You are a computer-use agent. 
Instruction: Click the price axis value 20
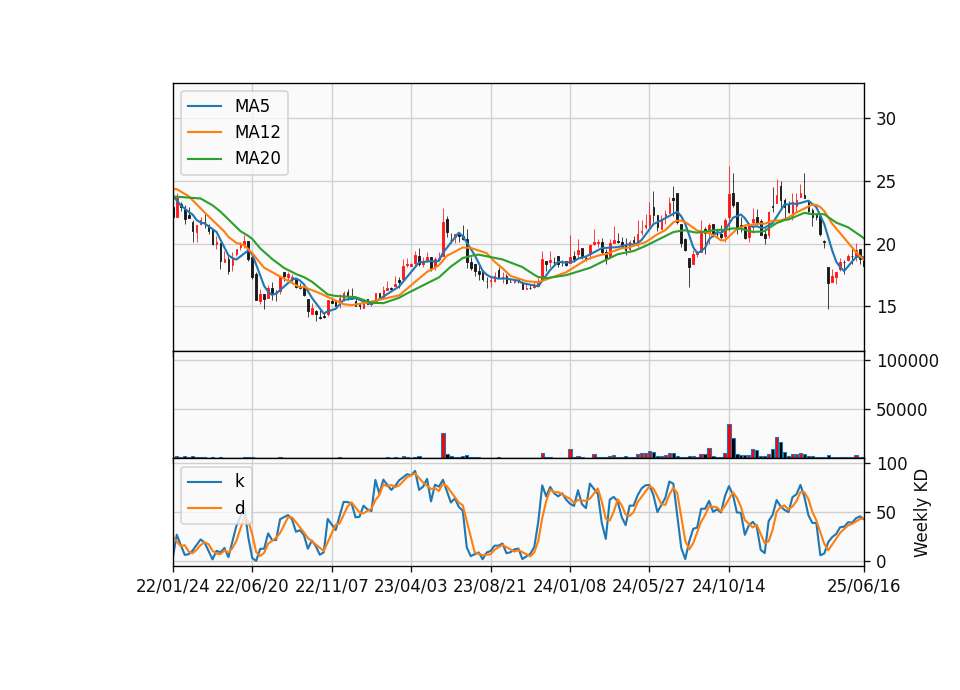(886, 244)
